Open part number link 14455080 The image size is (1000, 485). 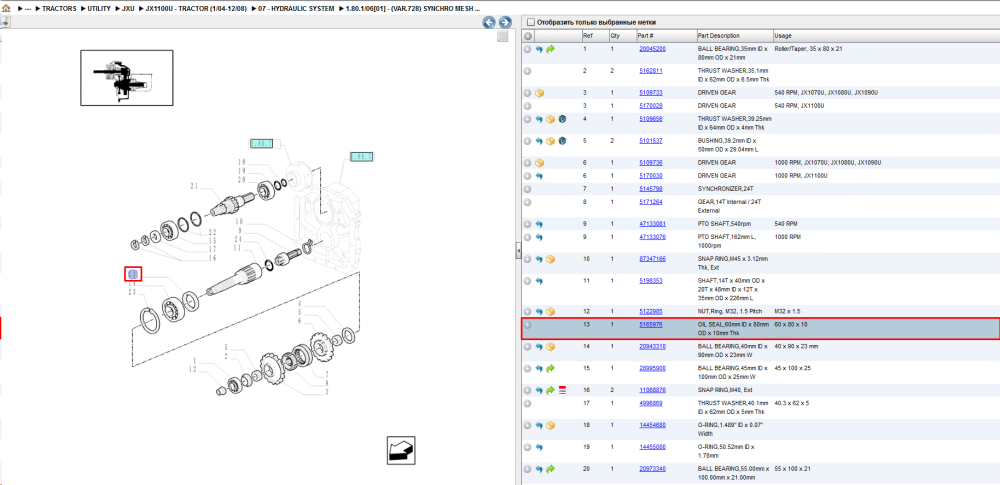pos(652,447)
